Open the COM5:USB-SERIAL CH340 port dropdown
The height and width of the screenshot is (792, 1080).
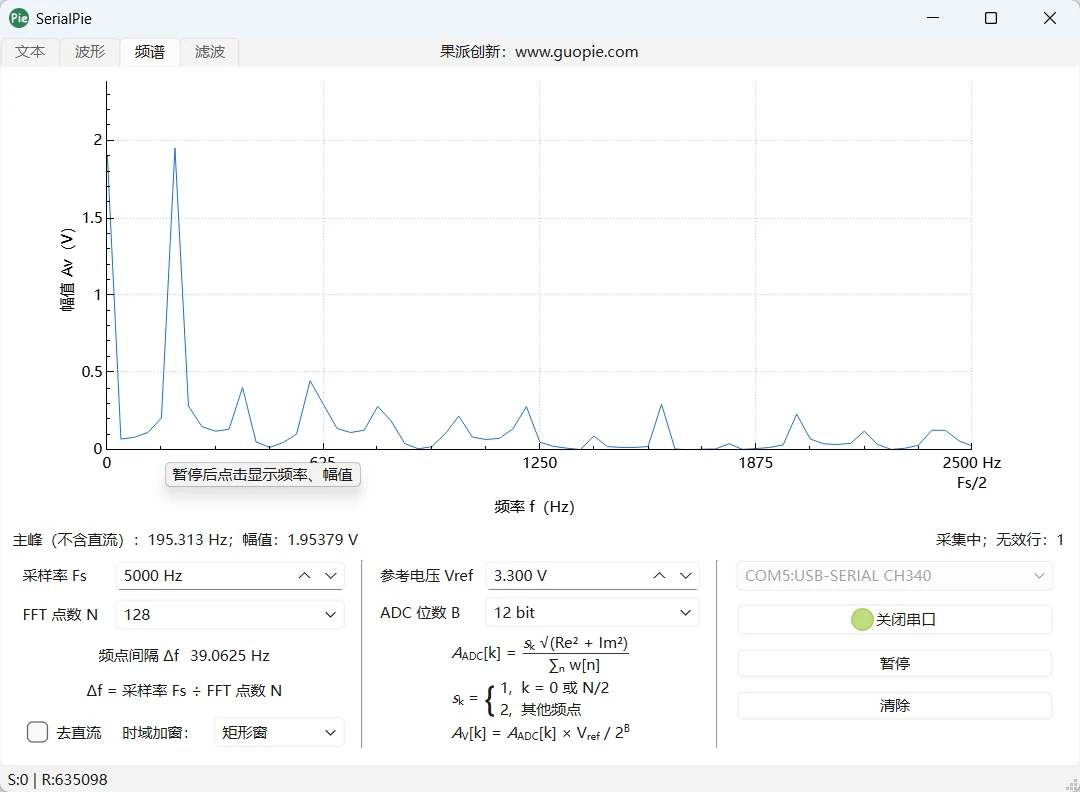[895, 576]
